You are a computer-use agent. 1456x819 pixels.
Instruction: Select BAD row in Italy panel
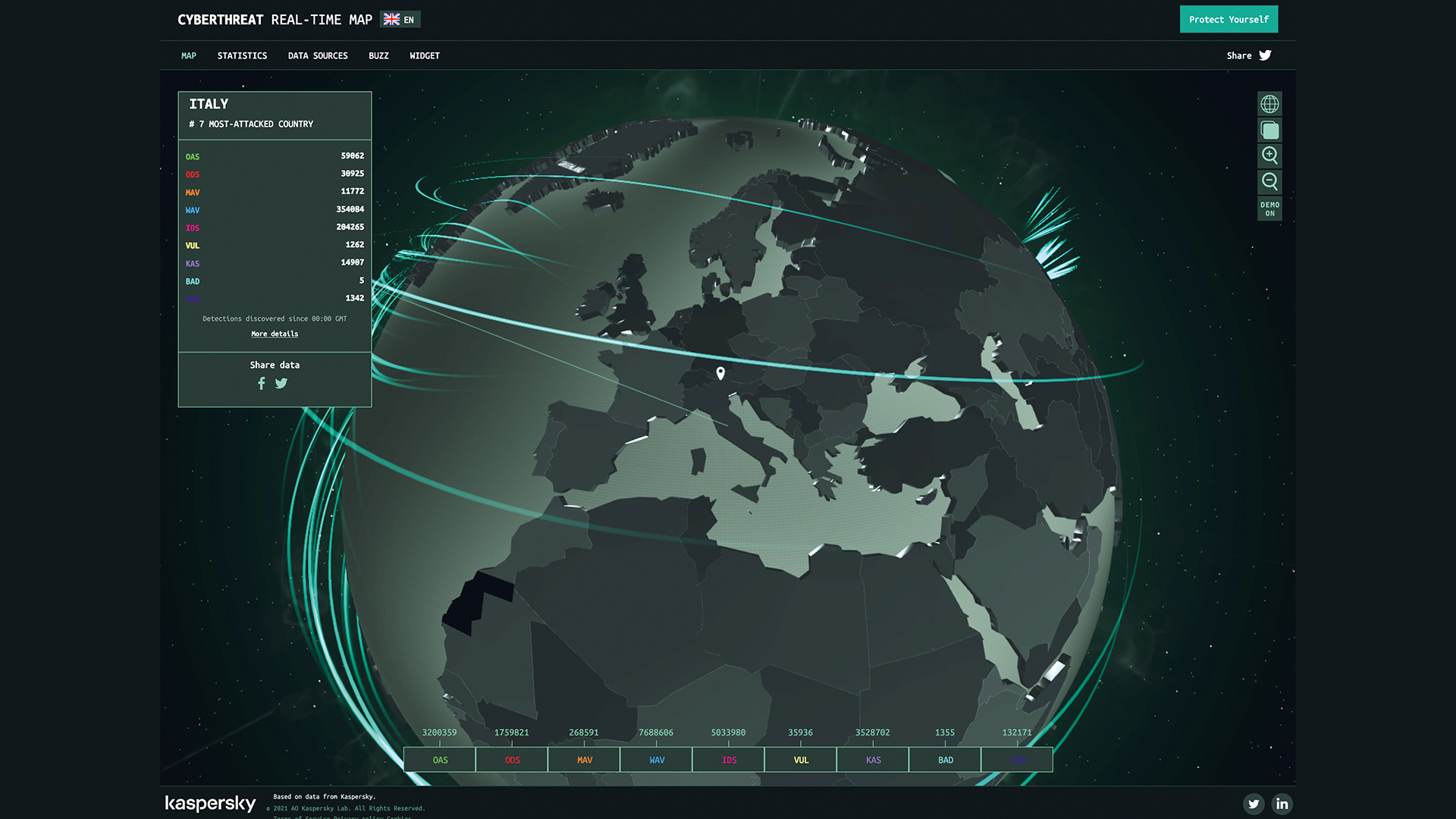point(275,281)
